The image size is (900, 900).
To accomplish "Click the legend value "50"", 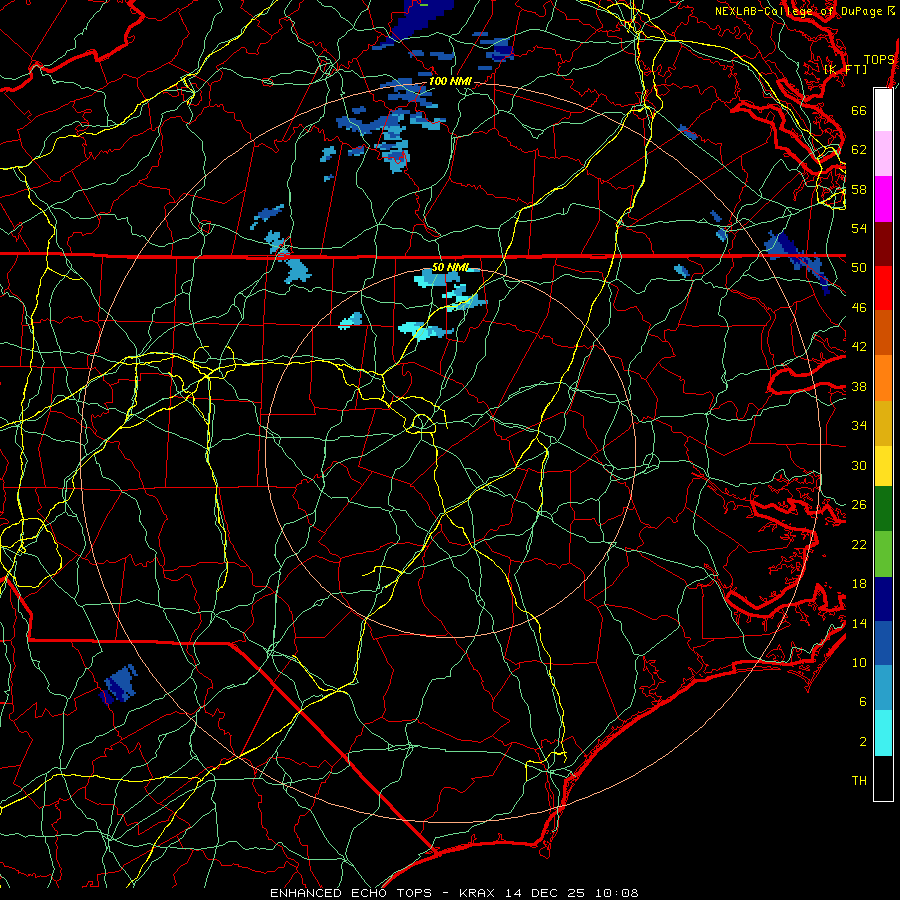I will (859, 268).
